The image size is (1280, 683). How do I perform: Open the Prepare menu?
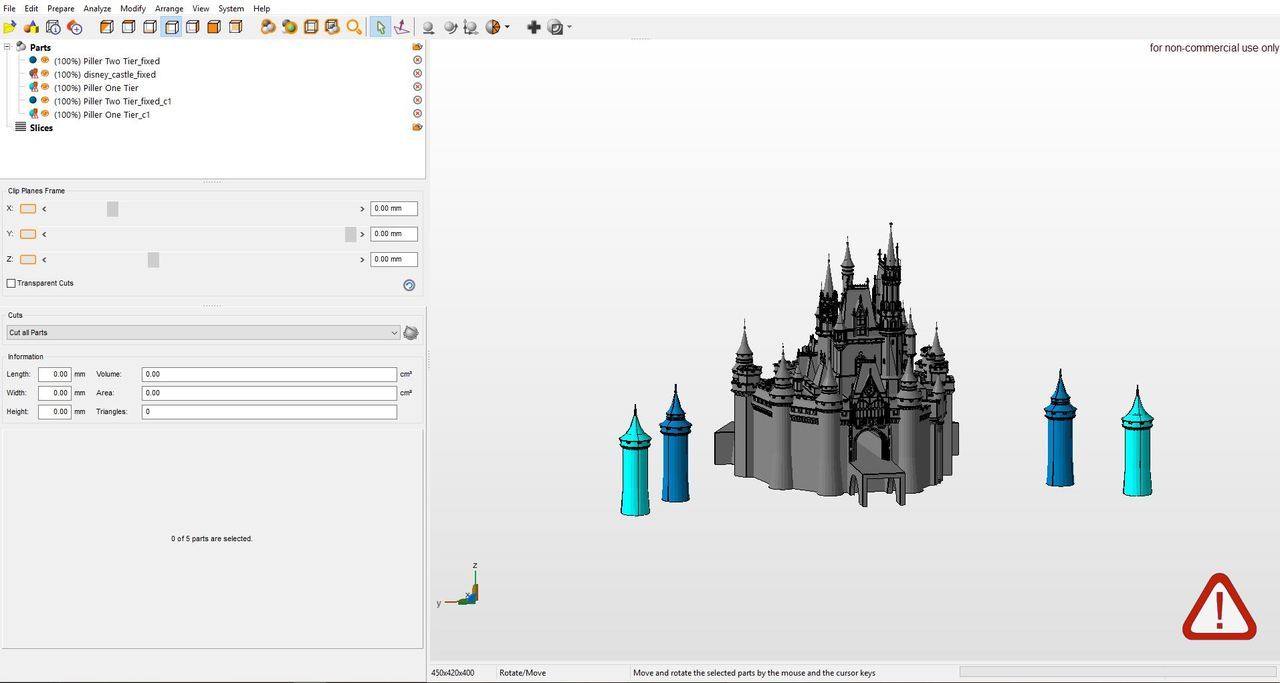pyautogui.click(x=61, y=8)
